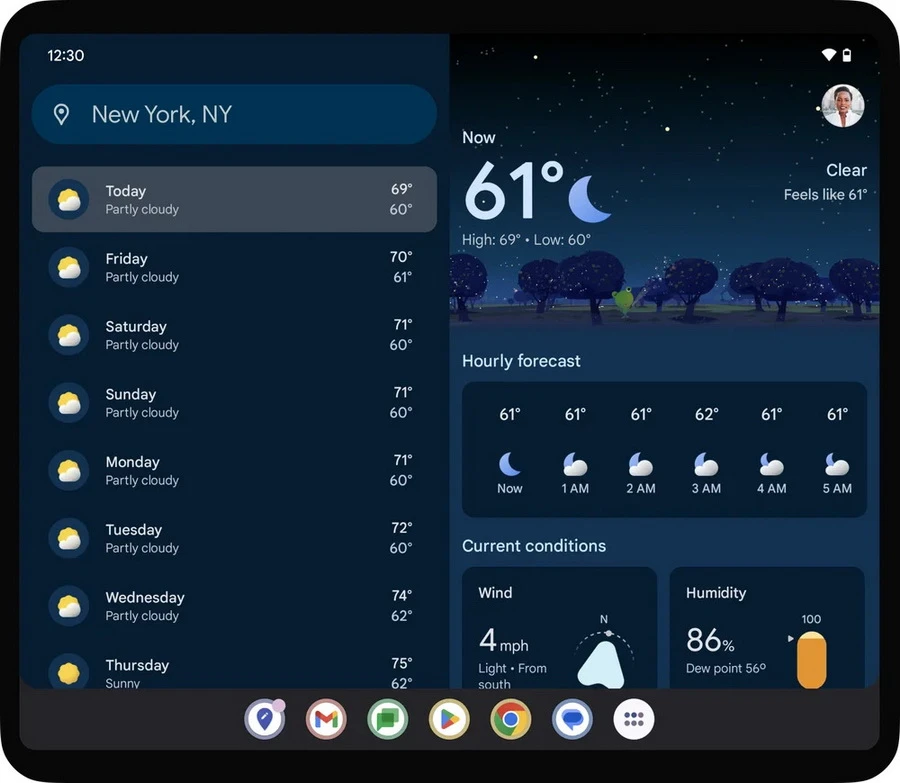This screenshot has height=783, width=900.
Task: Click the New York, NY location field
Action: pyautogui.click(x=234, y=115)
